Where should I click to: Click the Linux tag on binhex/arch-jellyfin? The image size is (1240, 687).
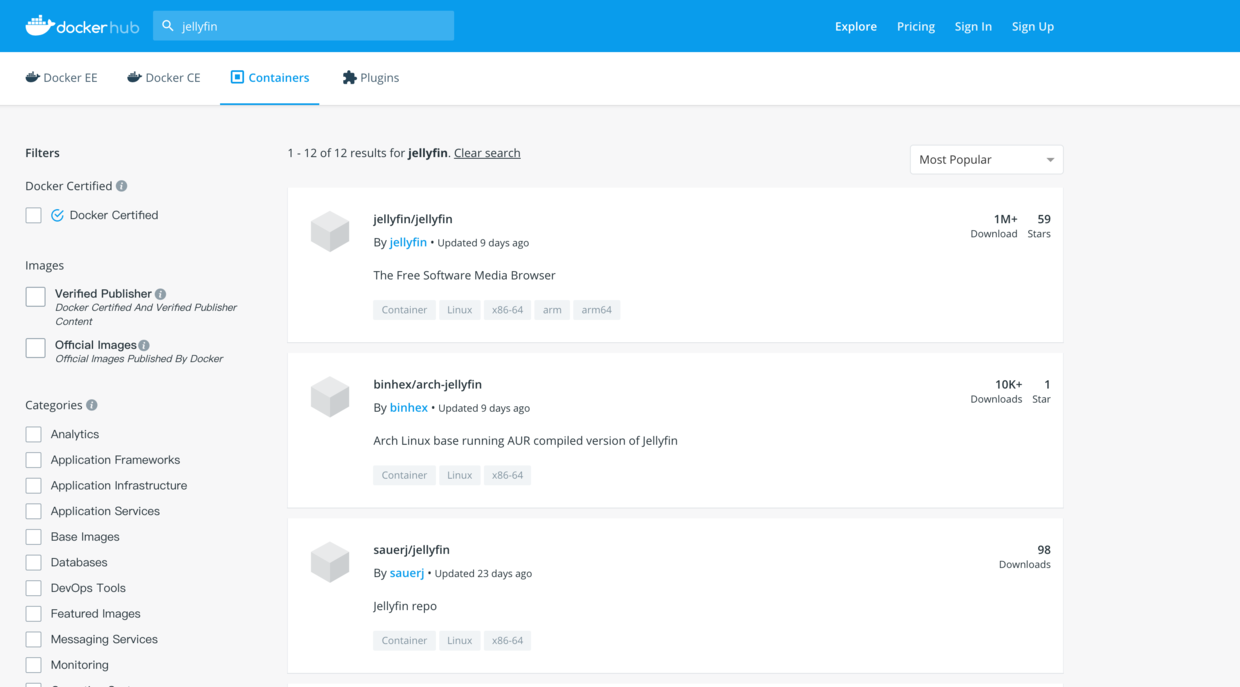coord(460,475)
